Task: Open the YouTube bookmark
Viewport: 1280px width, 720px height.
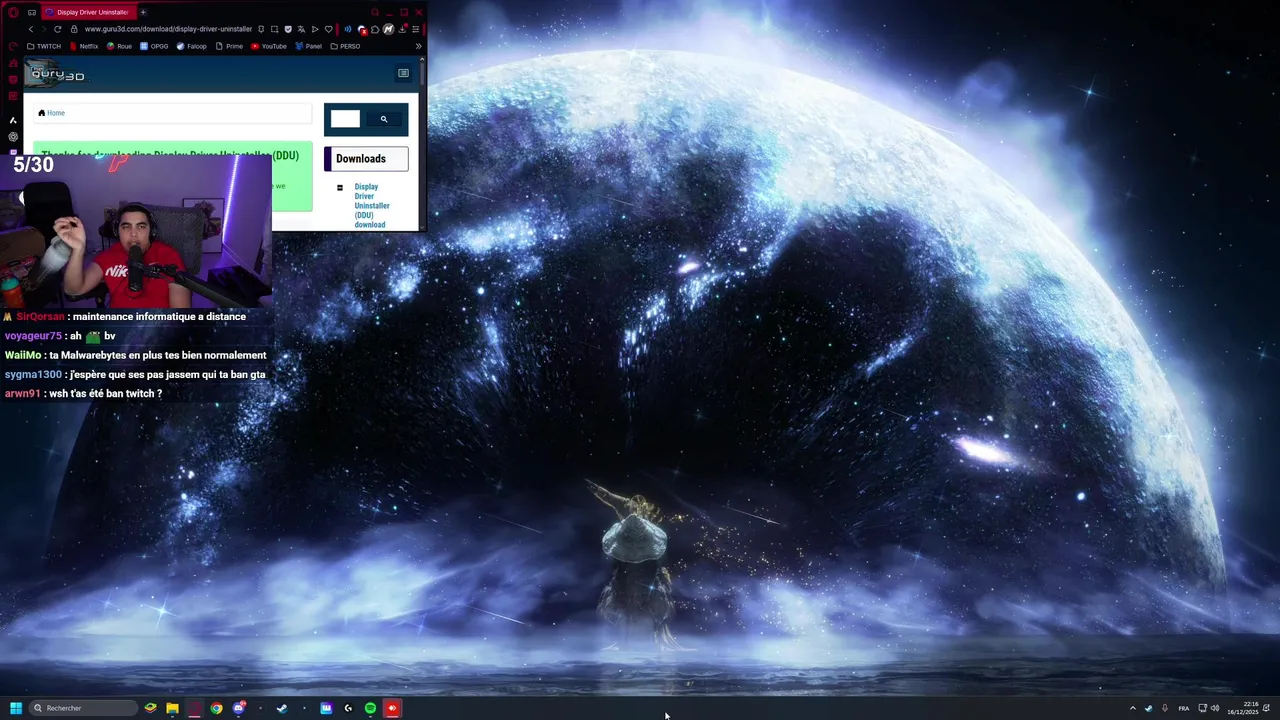Action: [x=269, y=46]
